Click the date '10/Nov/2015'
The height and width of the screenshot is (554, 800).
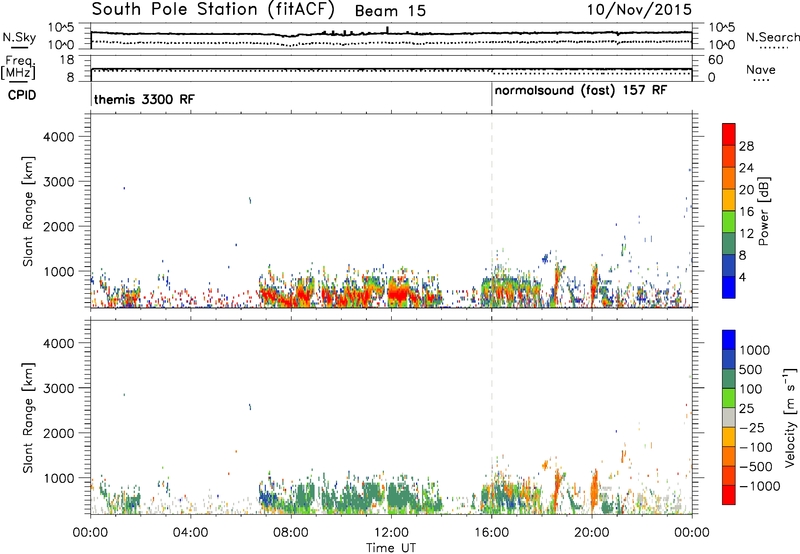pos(639,9)
